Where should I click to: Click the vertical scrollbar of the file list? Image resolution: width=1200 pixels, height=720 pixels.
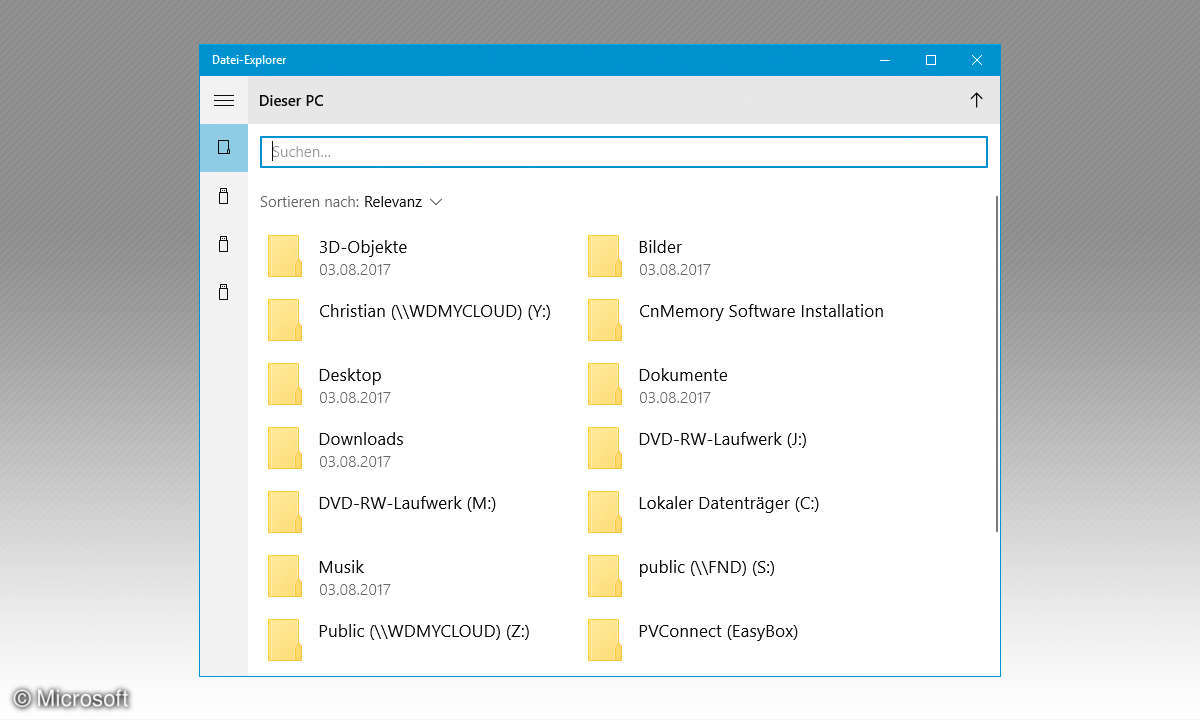(996, 364)
